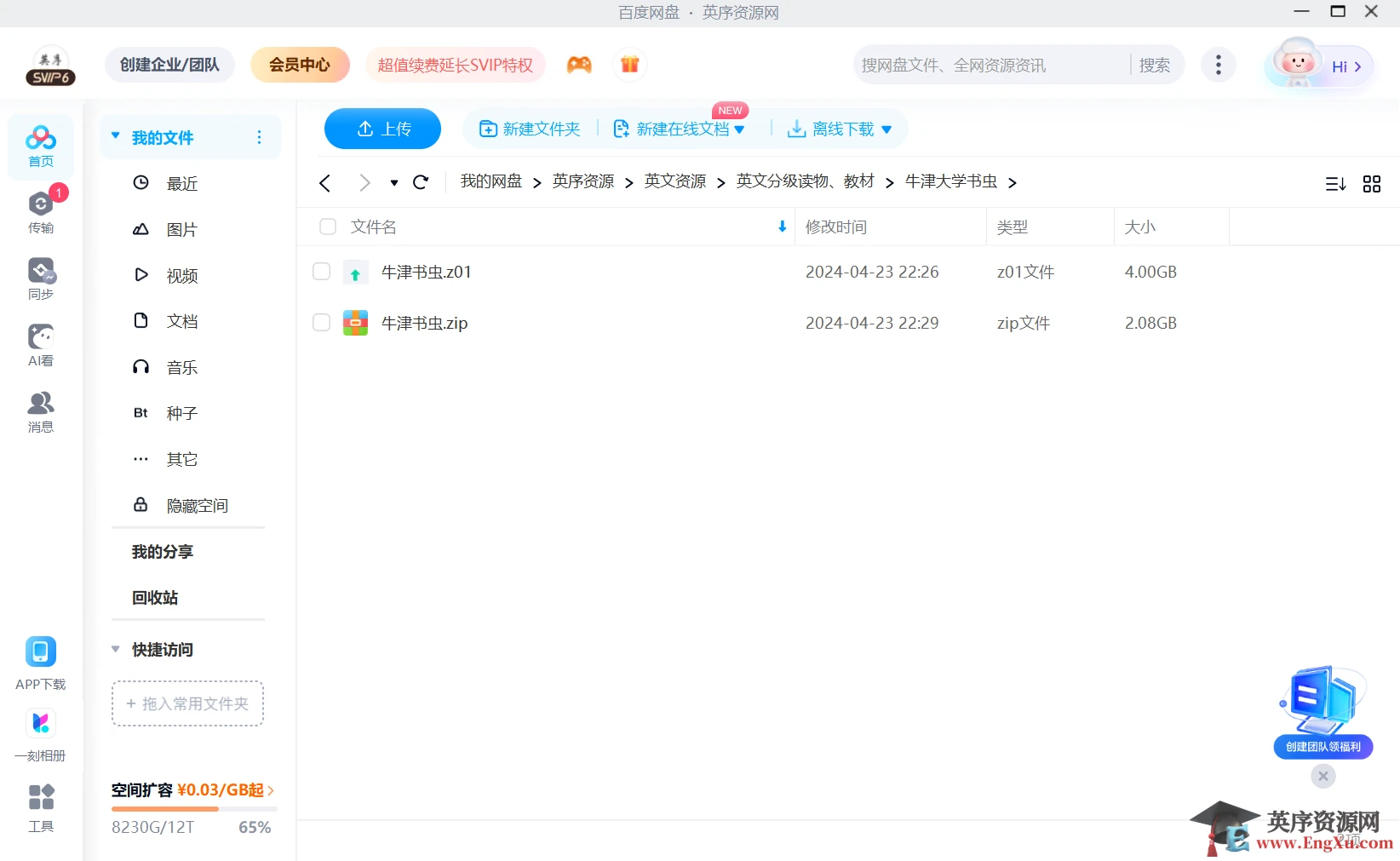
Task: Open the three-dot menu beside 我的文件
Action: coord(260,137)
